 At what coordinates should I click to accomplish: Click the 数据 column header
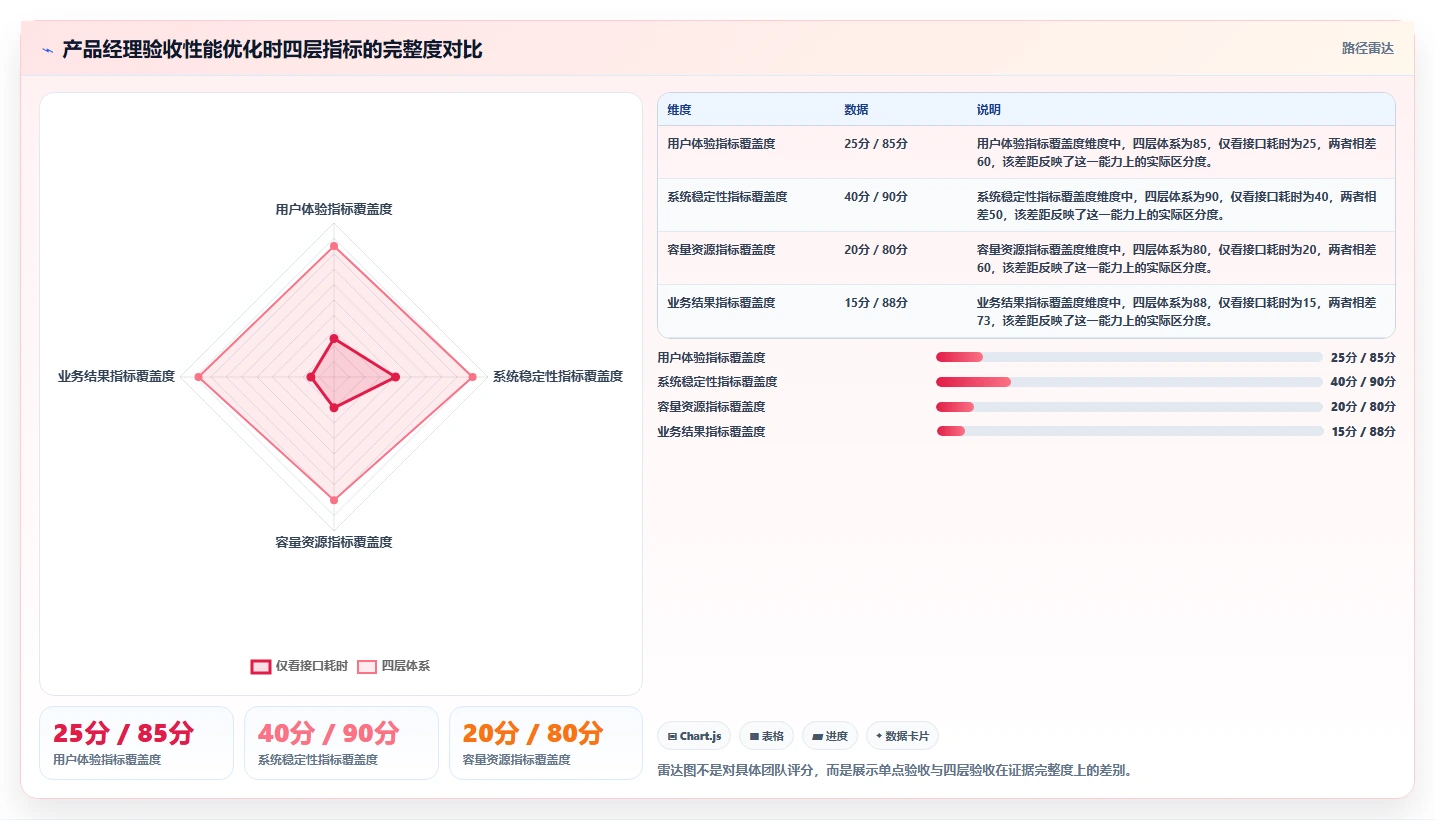pyautogui.click(x=856, y=110)
